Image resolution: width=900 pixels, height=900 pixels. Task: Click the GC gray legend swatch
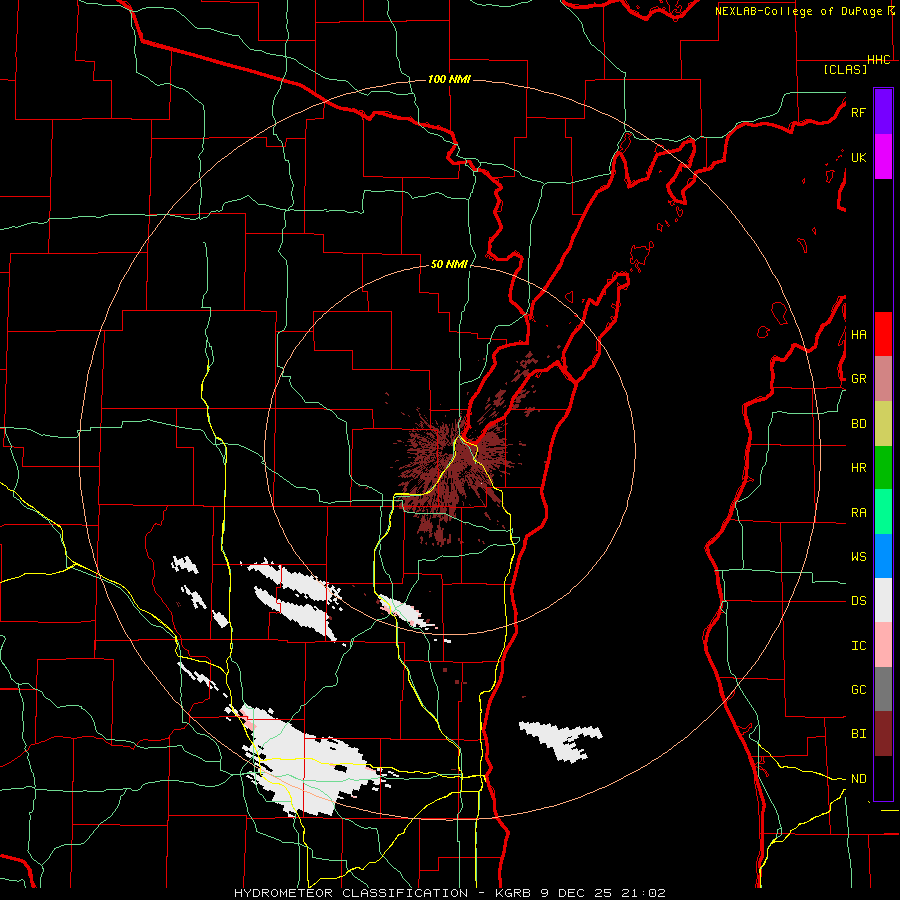click(883, 689)
